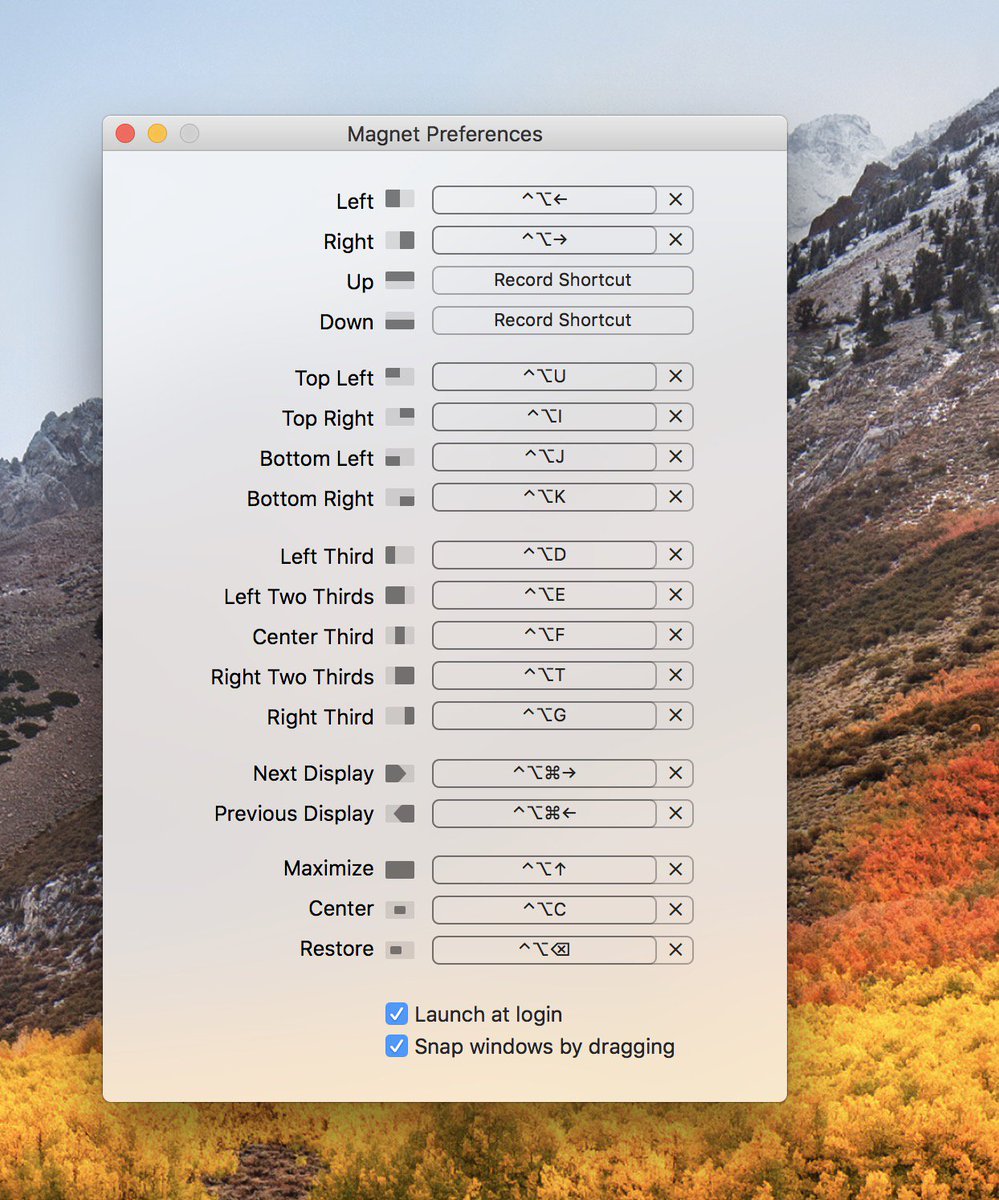Toggle the Launch at login checkbox

pyautogui.click(x=397, y=1014)
